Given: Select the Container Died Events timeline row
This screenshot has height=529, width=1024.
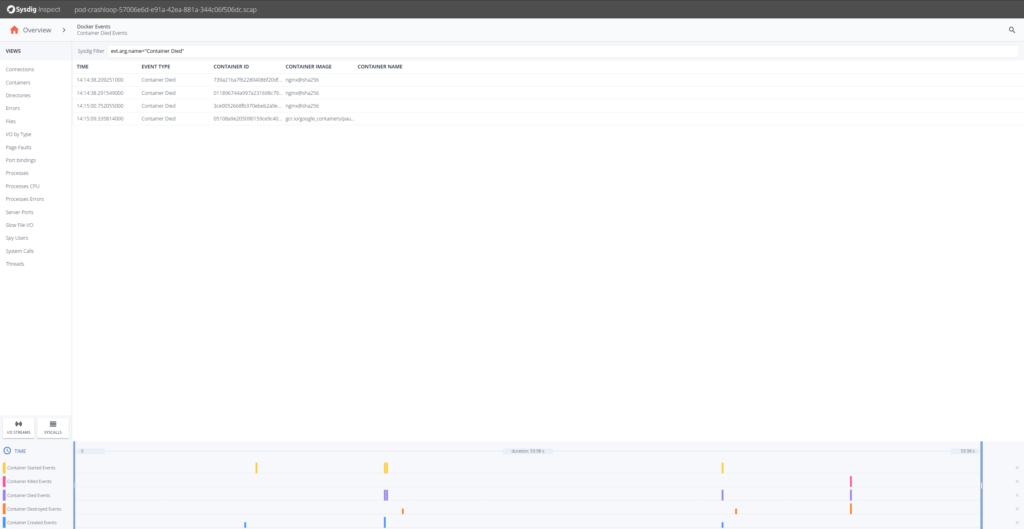Looking at the screenshot, I should (28, 495).
